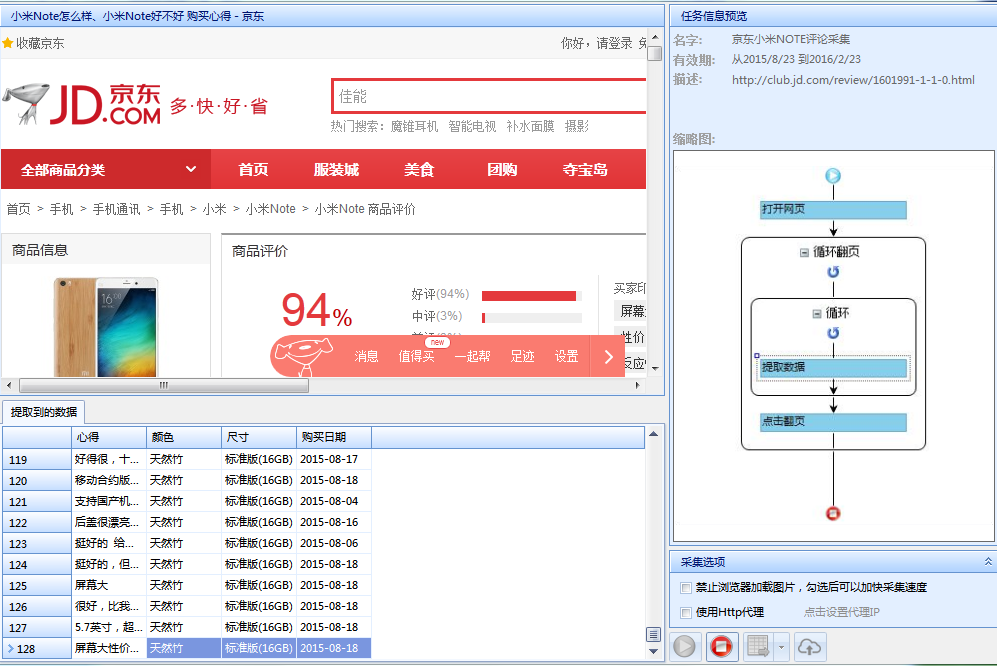Click the export data table icon
The image size is (997, 666).
(758, 647)
